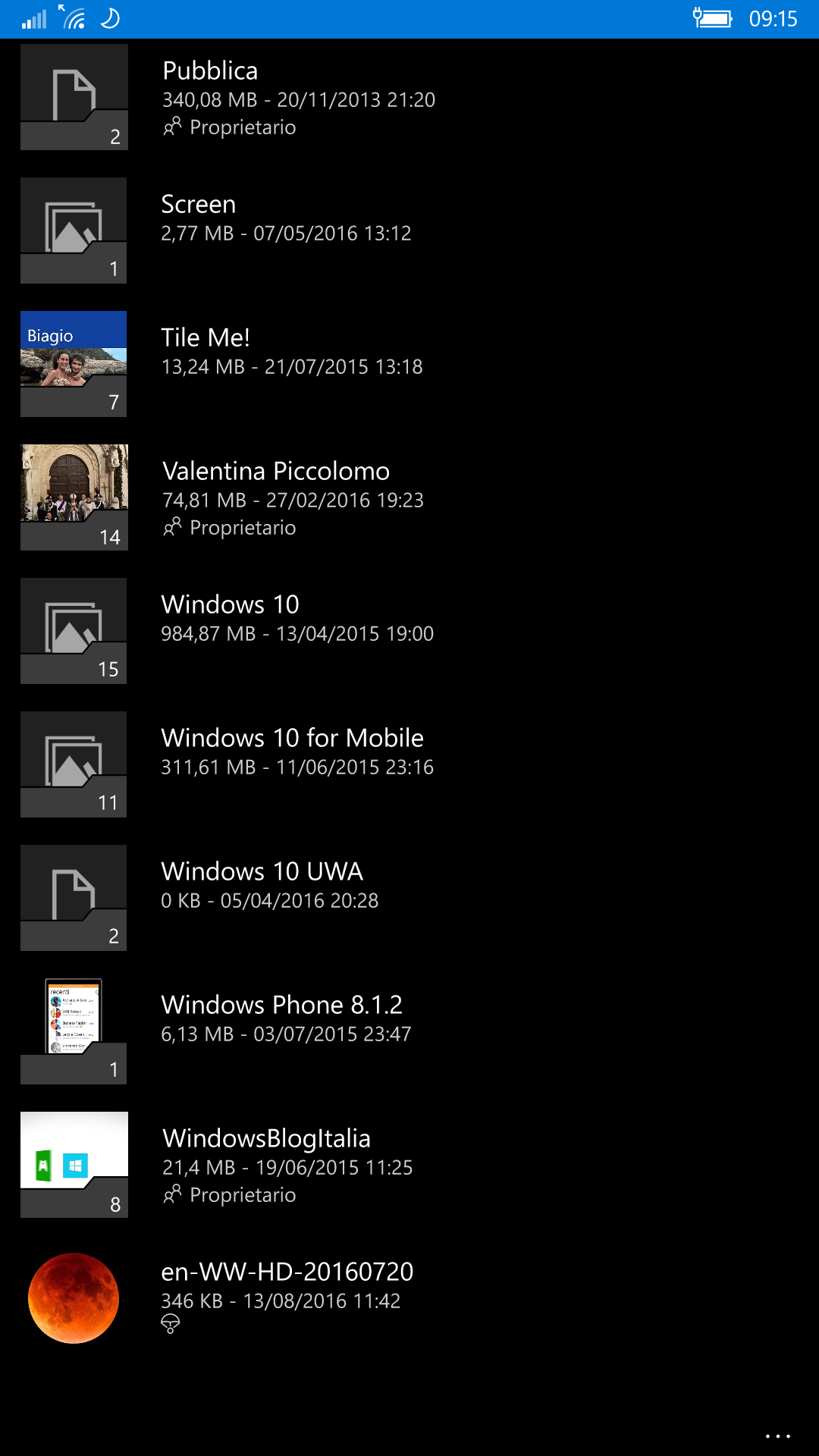Tap Proprietario label under Valentina Piccolomo
The height and width of the screenshot is (1456, 819).
click(243, 528)
